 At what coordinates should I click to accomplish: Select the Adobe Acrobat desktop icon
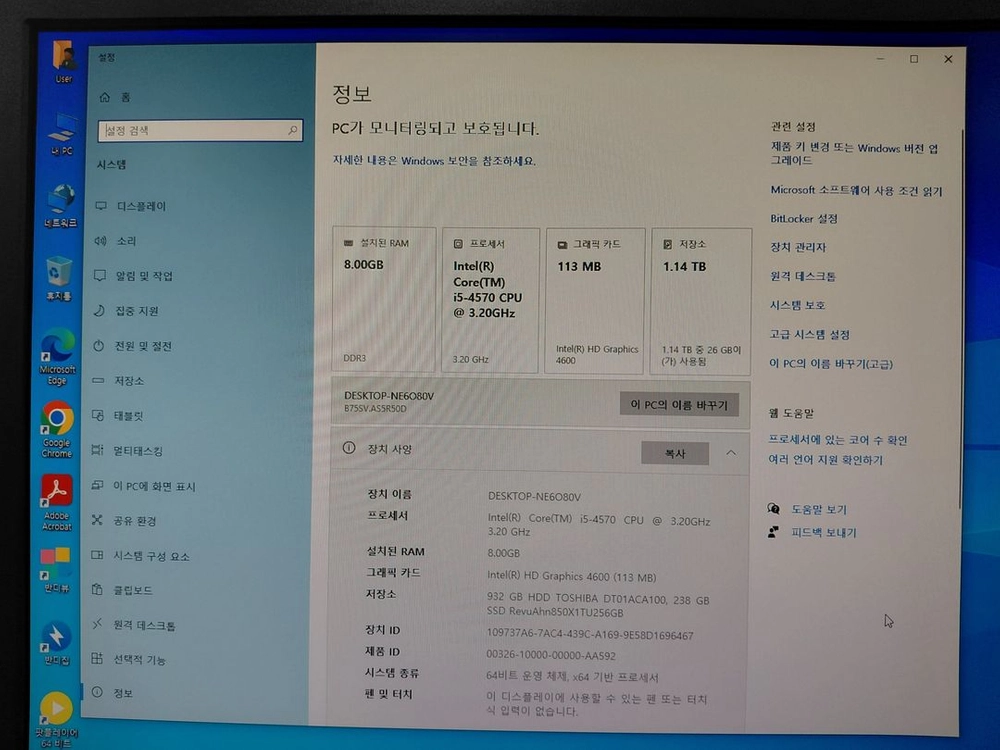tap(57, 503)
